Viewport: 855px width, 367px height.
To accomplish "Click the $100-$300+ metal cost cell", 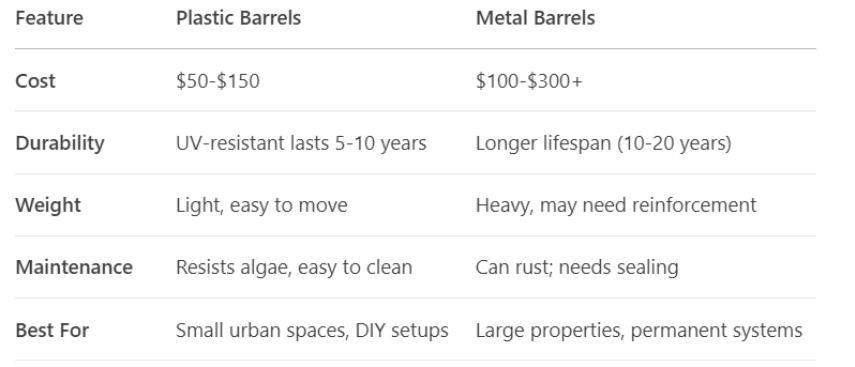I will (529, 81).
